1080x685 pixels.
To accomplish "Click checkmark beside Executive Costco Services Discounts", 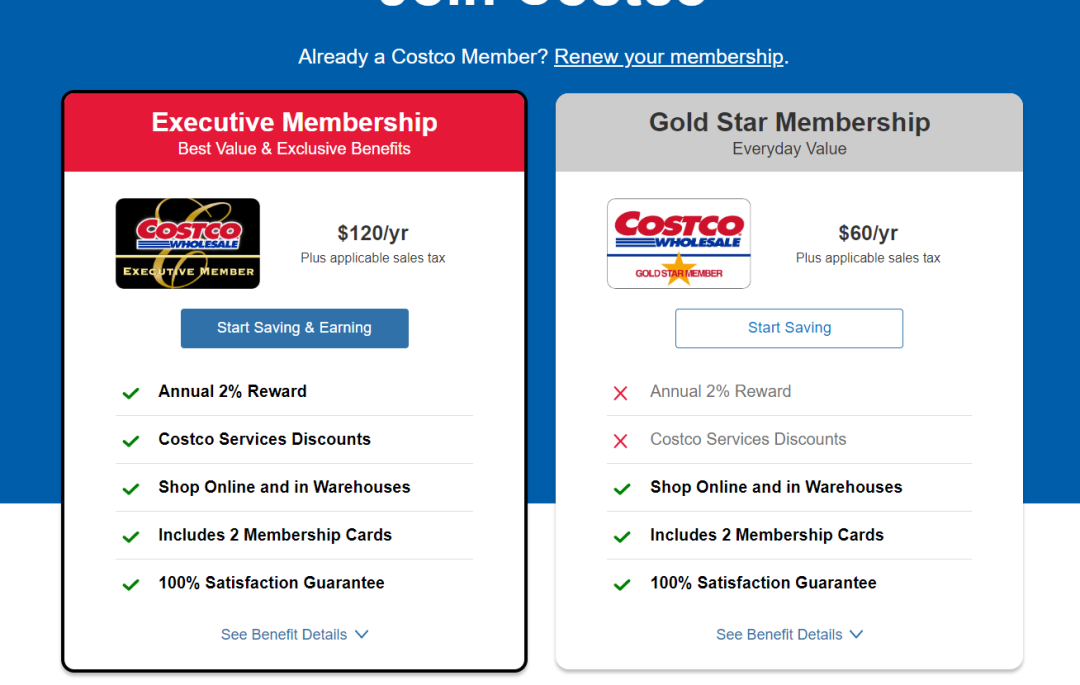I will click(x=131, y=441).
